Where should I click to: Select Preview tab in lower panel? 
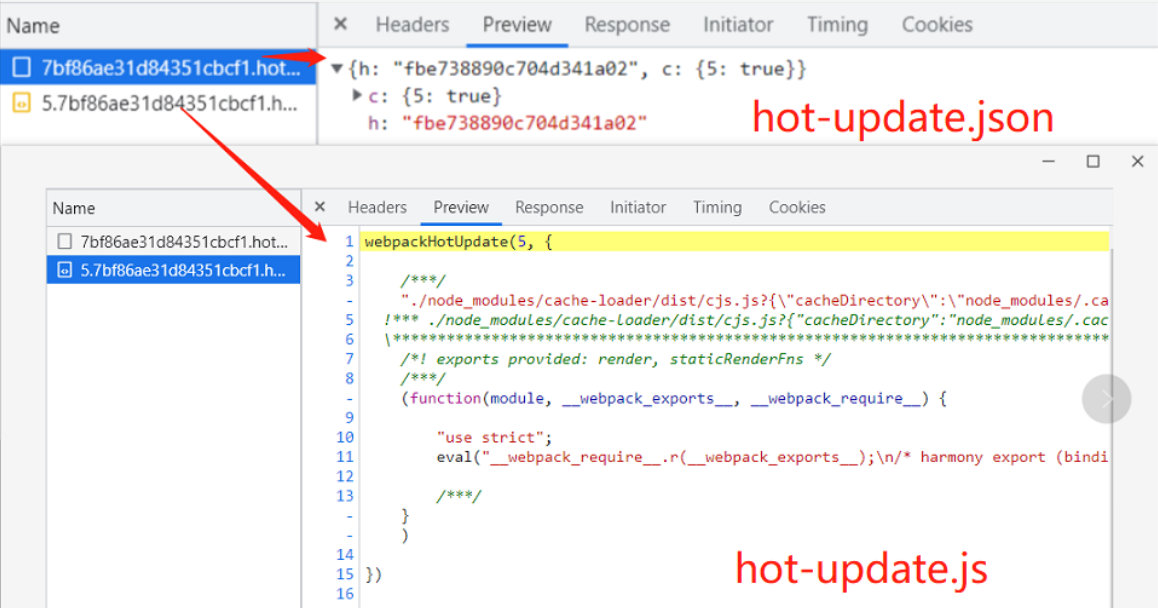[461, 208]
